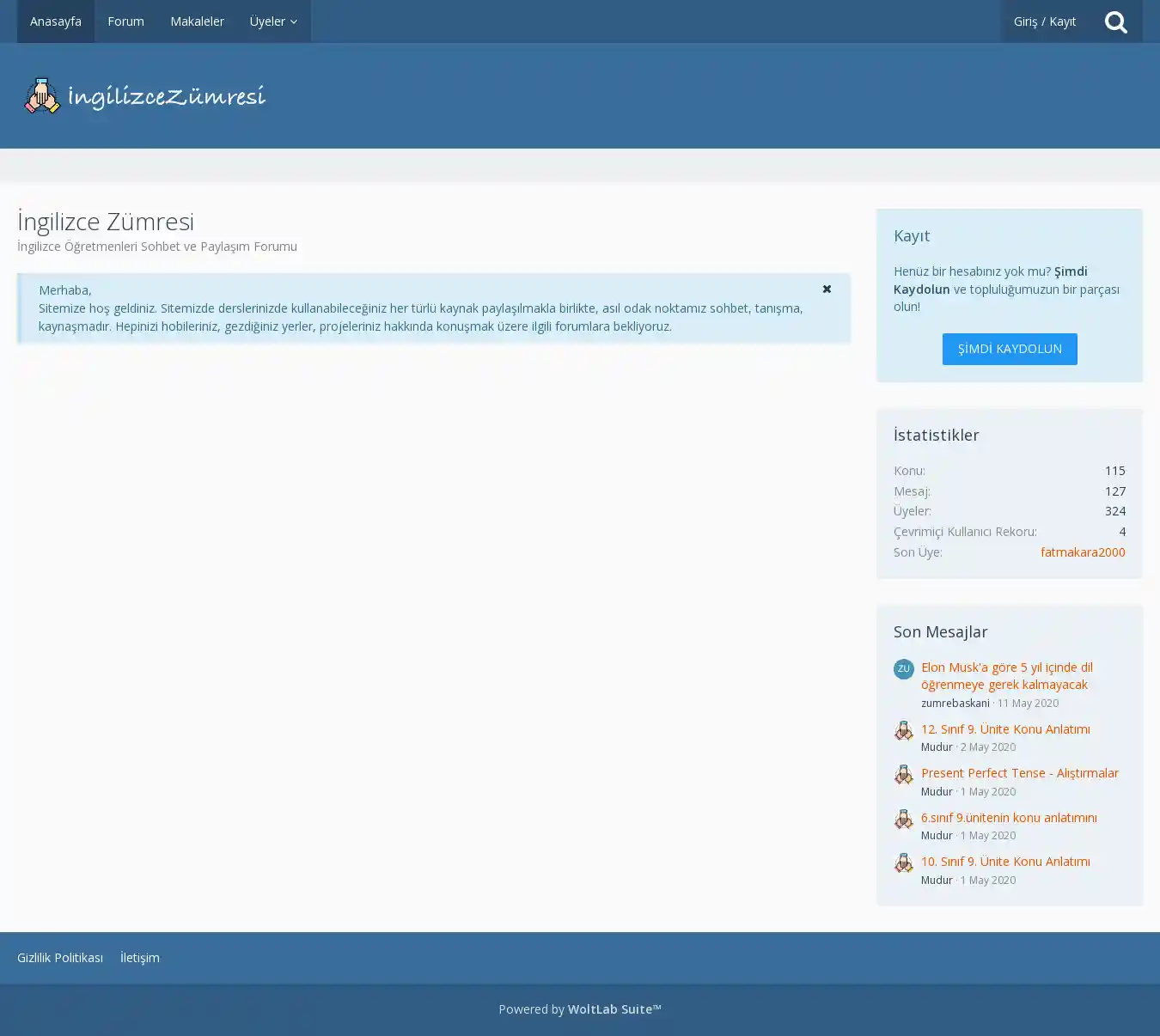The height and width of the screenshot is (1036, 1160).
Task: Expand the Üyeler dropdown menu
Action: [x=273, y=21]
